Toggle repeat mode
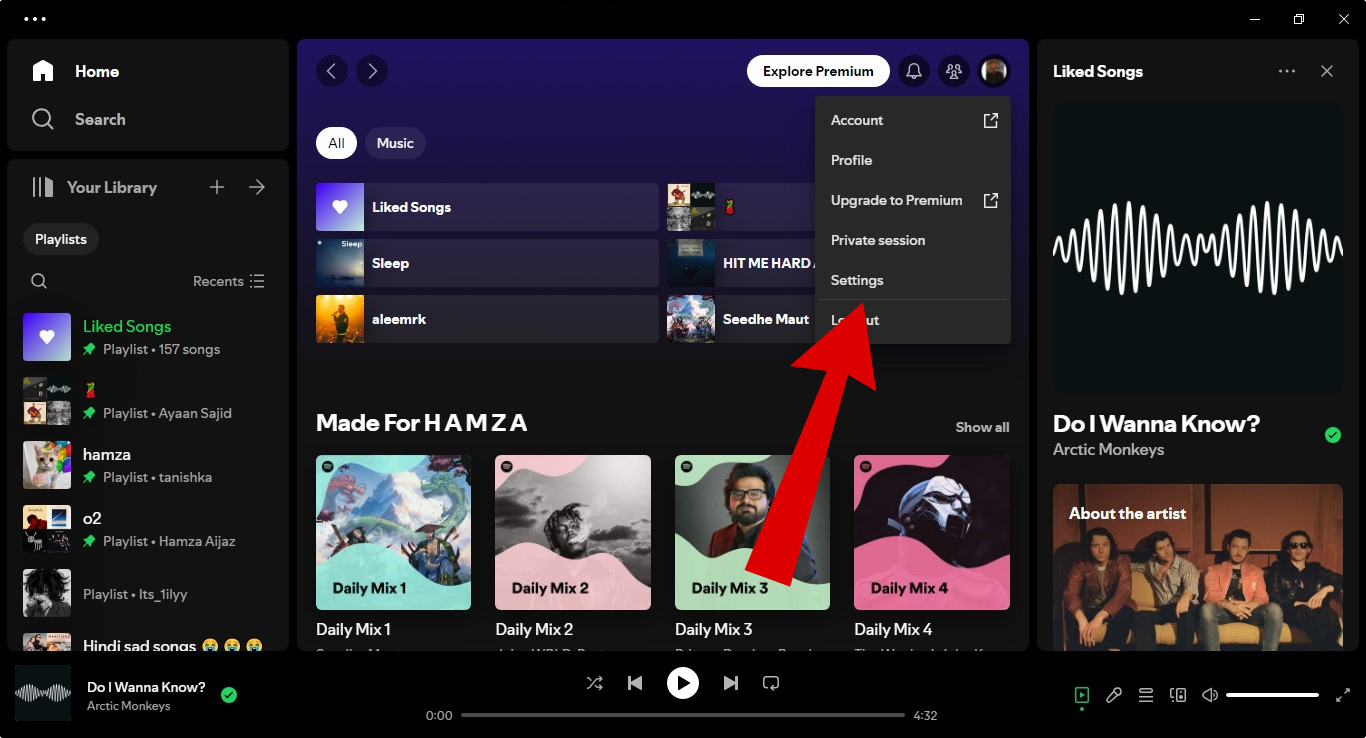1366x738 pixels. pos(771,683)
